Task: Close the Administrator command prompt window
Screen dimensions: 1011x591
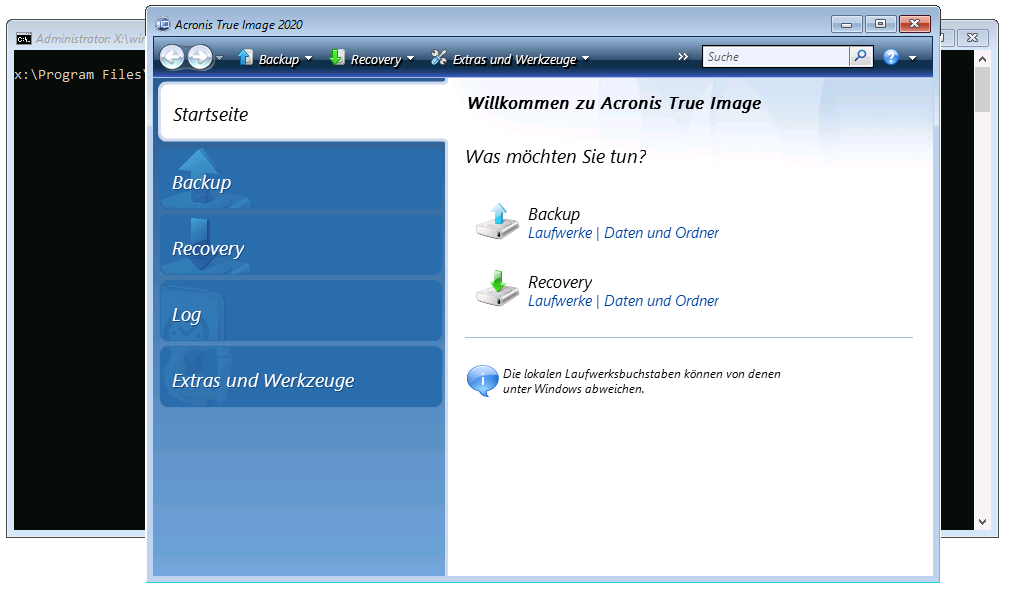Action: point(972,37)
